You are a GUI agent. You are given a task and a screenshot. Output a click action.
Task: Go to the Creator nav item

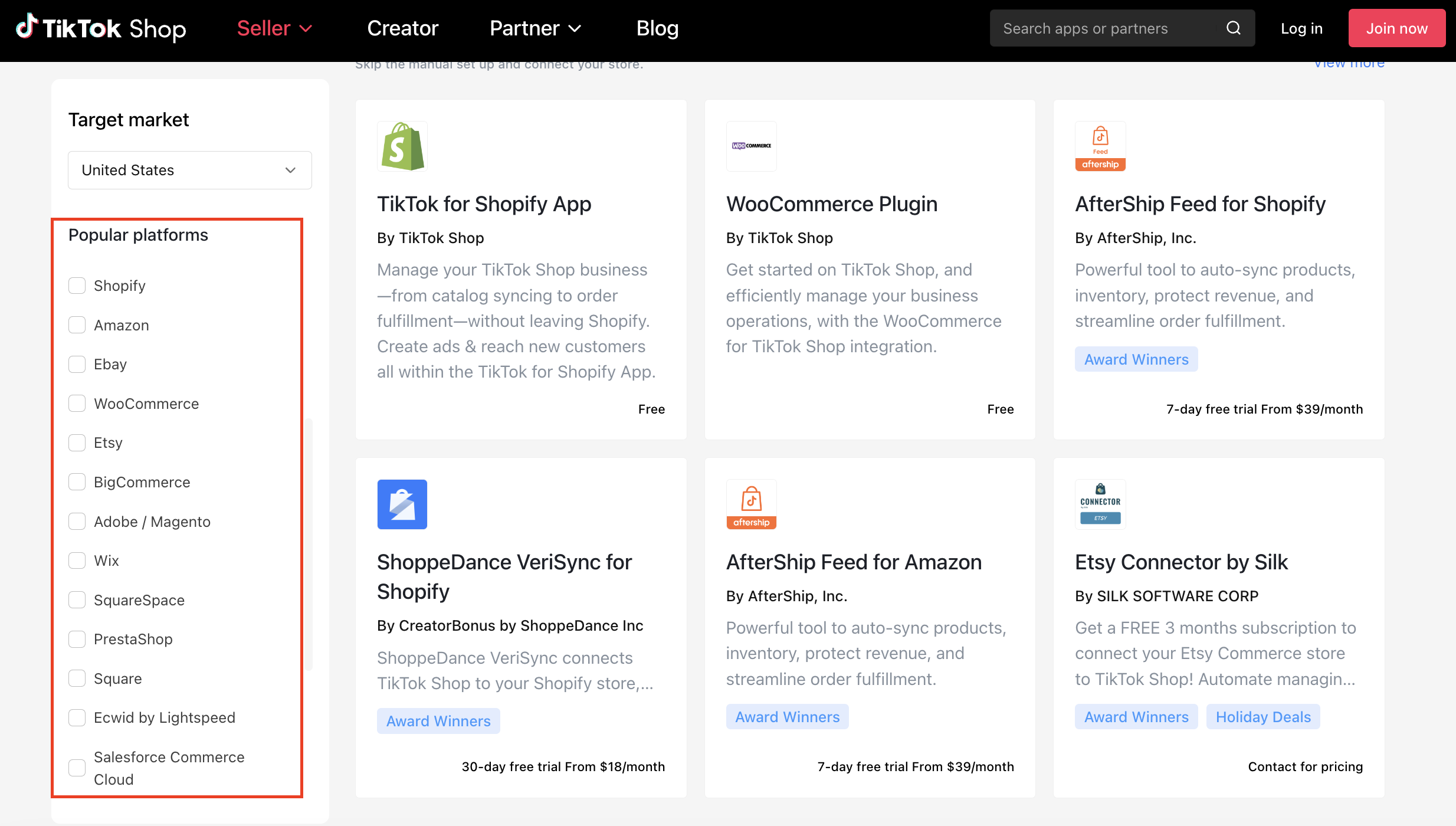click(x=403, y=28)
